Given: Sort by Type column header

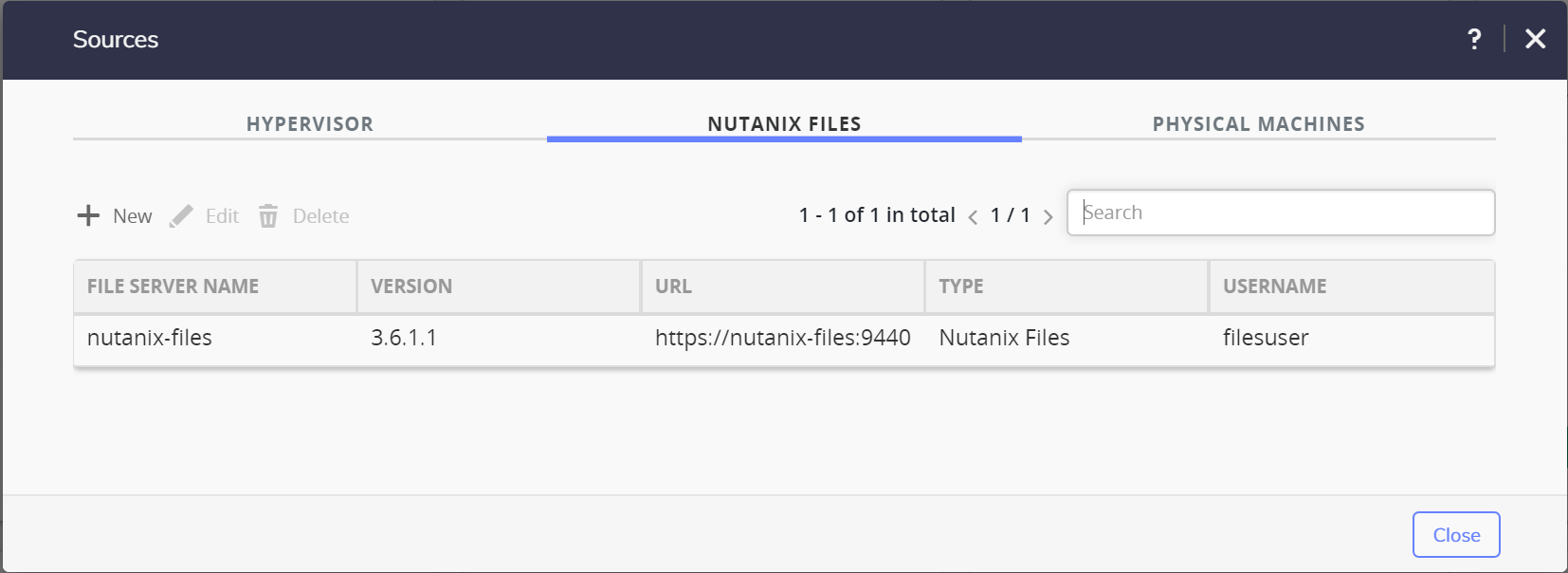Looking at the screenshot, I should pyautogui.click(x=1067, y=286).
